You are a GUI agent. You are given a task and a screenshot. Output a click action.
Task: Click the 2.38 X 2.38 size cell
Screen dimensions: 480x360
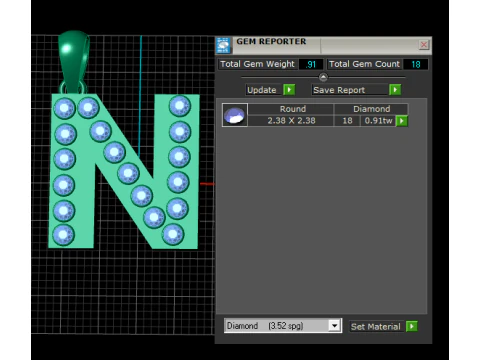pyautogui.click(x=291, y=121)
